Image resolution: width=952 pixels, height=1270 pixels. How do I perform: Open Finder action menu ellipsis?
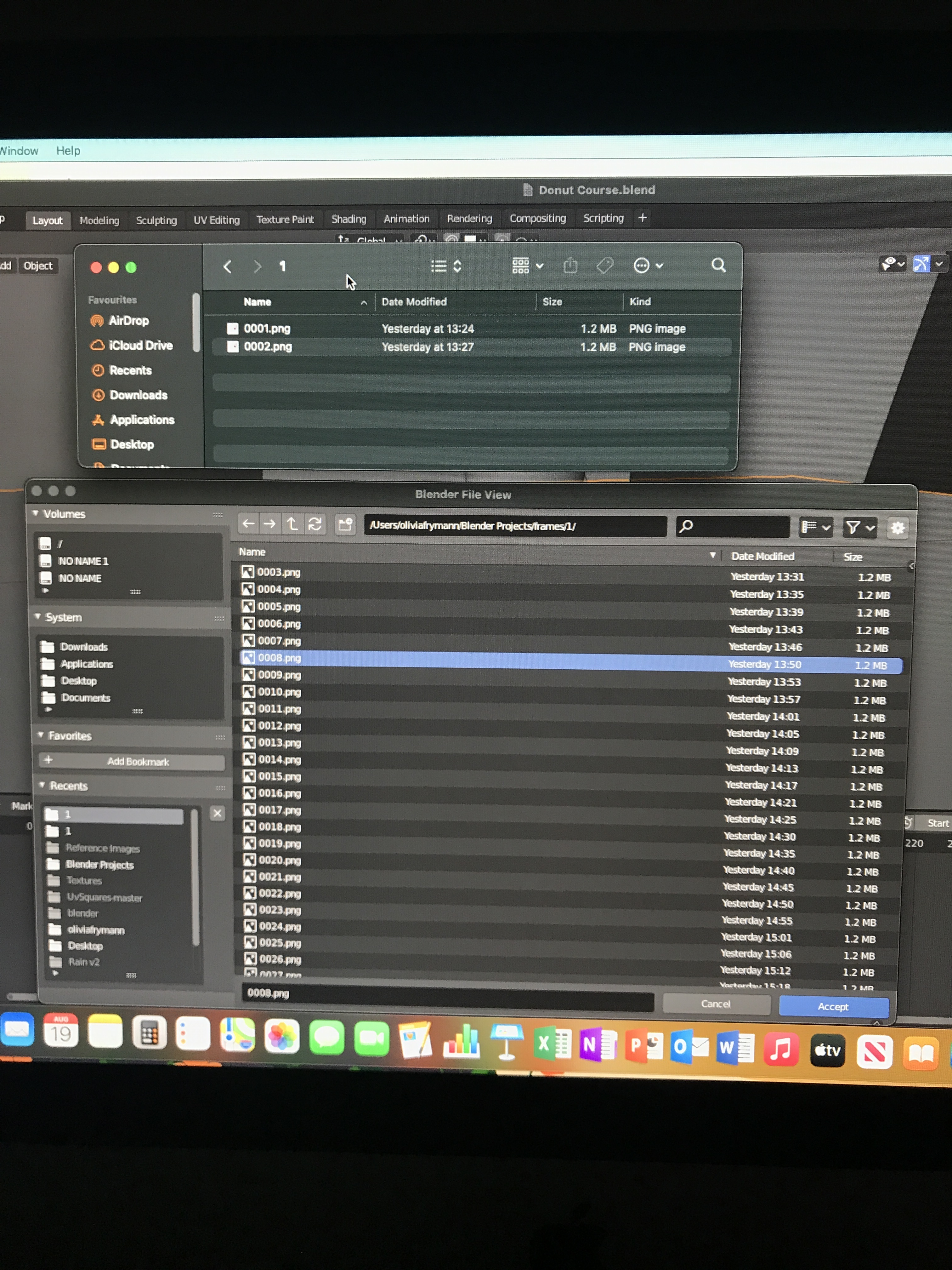coord(649,265)
